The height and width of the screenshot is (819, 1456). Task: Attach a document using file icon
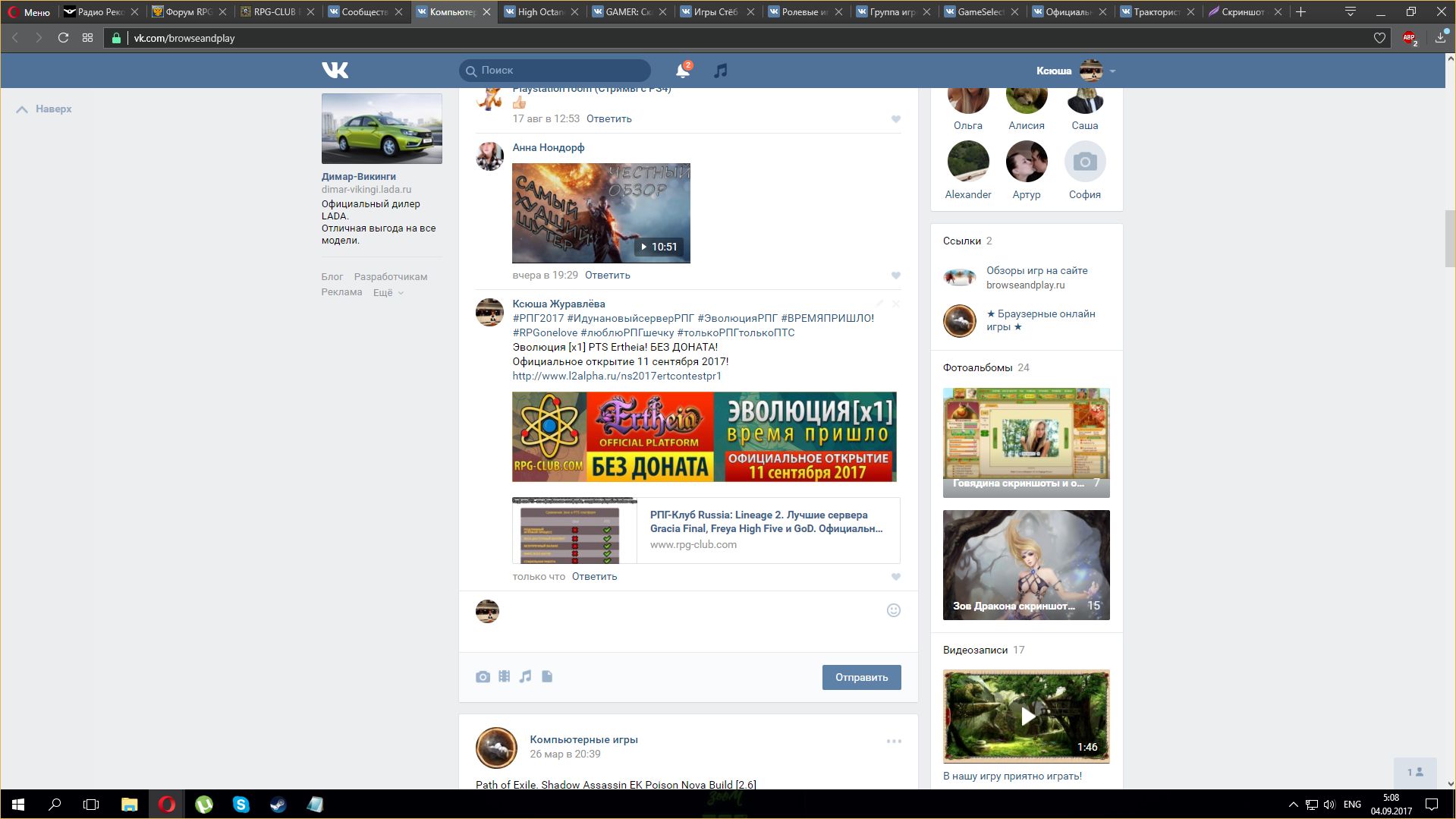tap(547, 676)
